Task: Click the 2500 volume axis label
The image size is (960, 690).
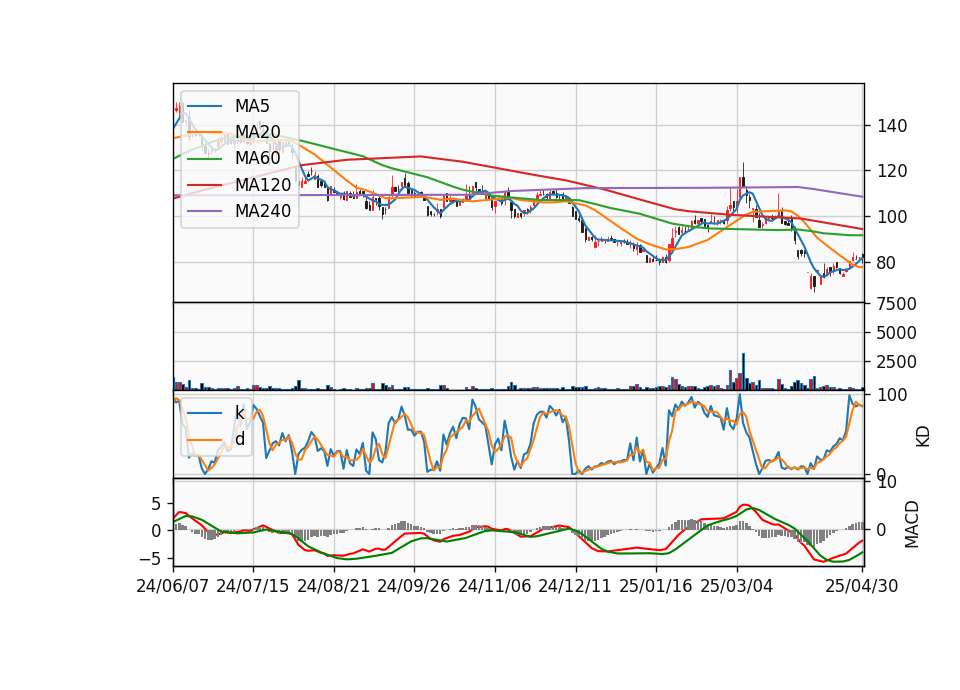Action: pos(897,362)
